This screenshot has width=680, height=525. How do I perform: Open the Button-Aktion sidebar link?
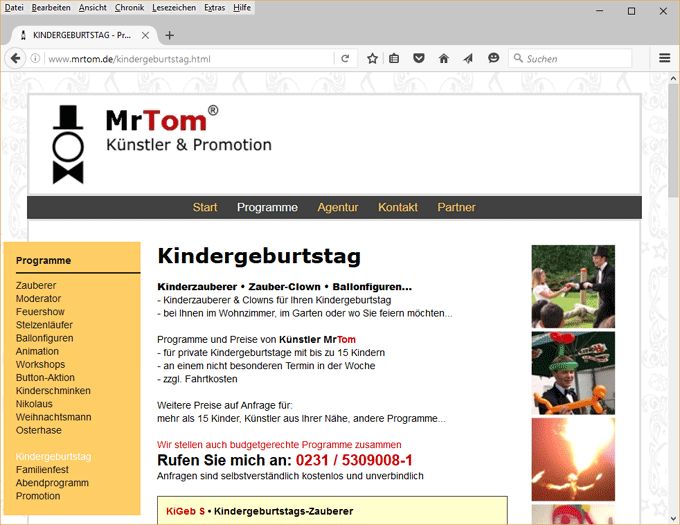point(45,378)
